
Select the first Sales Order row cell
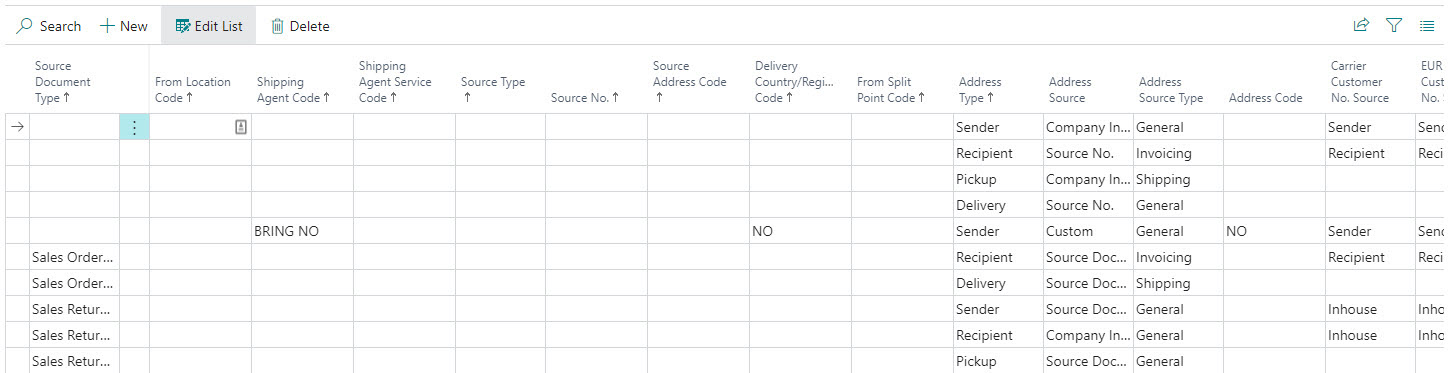(74, 257)
